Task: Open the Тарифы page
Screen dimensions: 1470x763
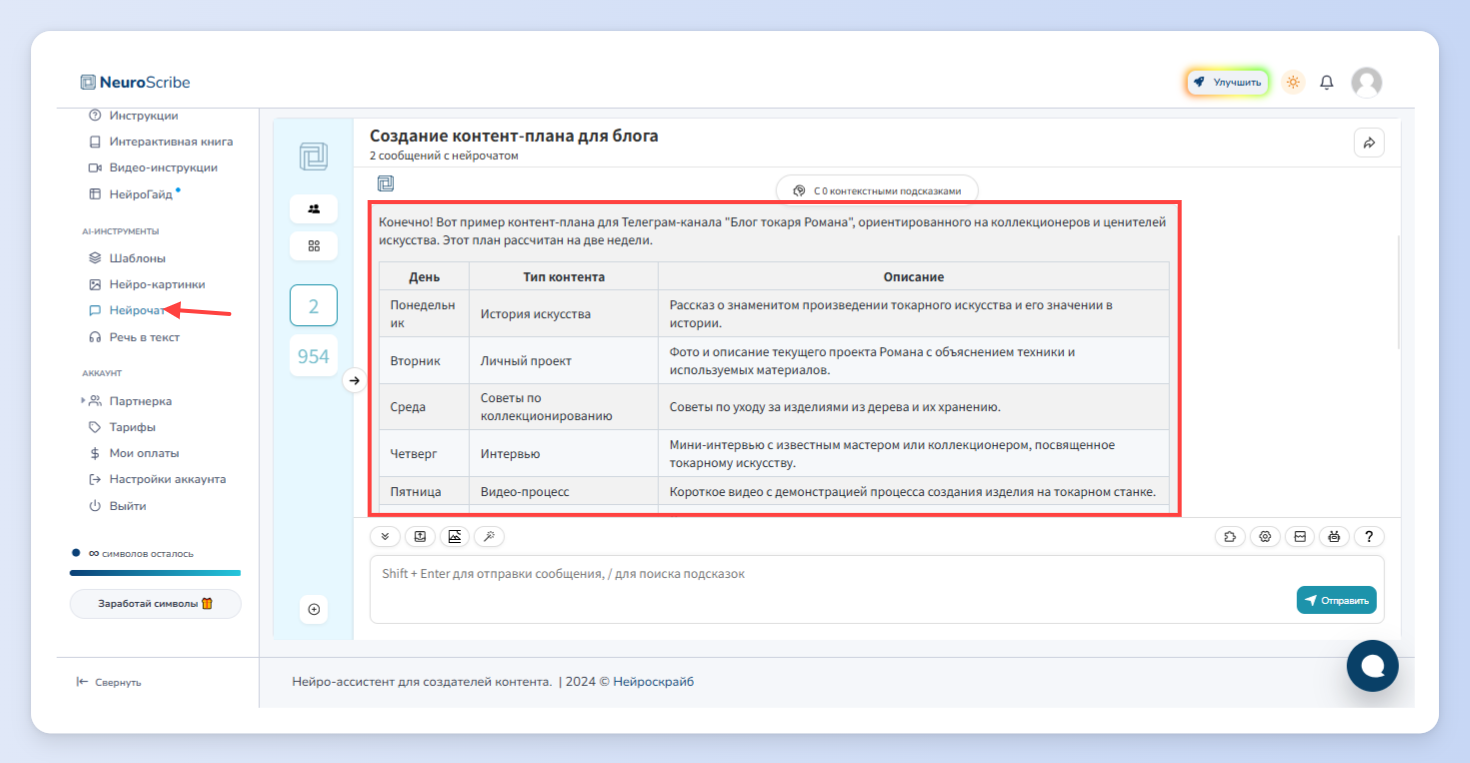Action: [x=122, y=427]
